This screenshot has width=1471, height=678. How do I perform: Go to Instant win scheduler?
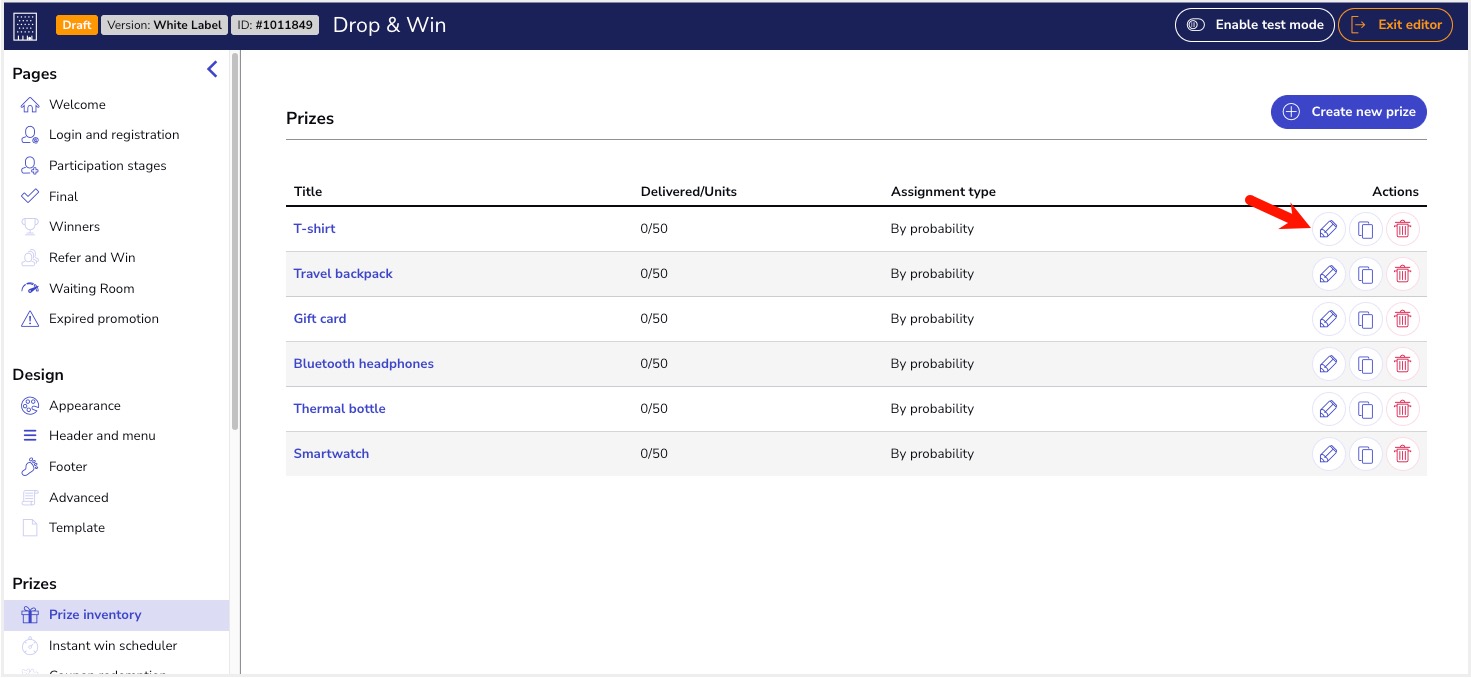click(x=113, y=646)
